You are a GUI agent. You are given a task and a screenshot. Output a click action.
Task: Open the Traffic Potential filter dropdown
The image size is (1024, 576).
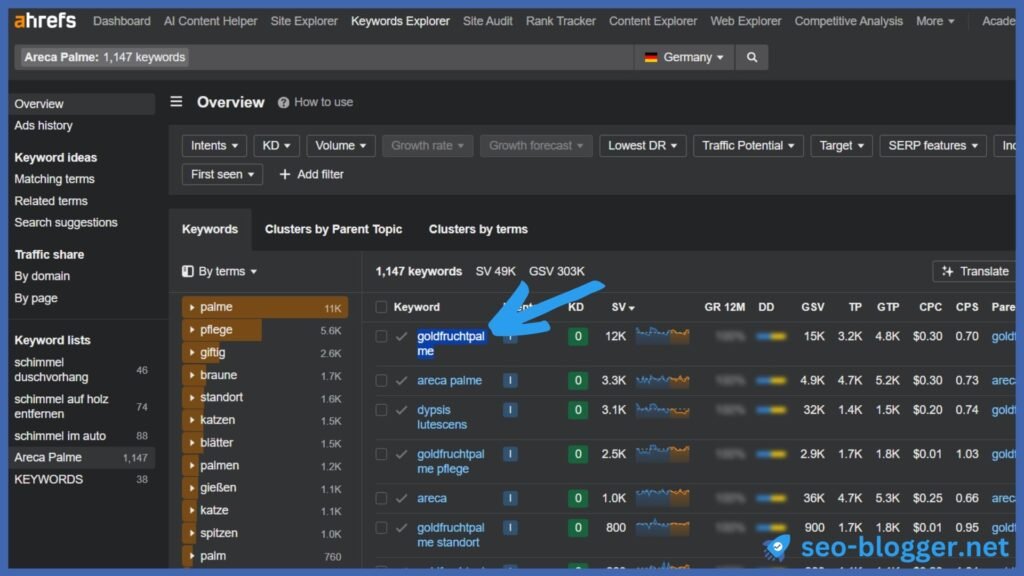pyautogui.click(x=748, y=146)
